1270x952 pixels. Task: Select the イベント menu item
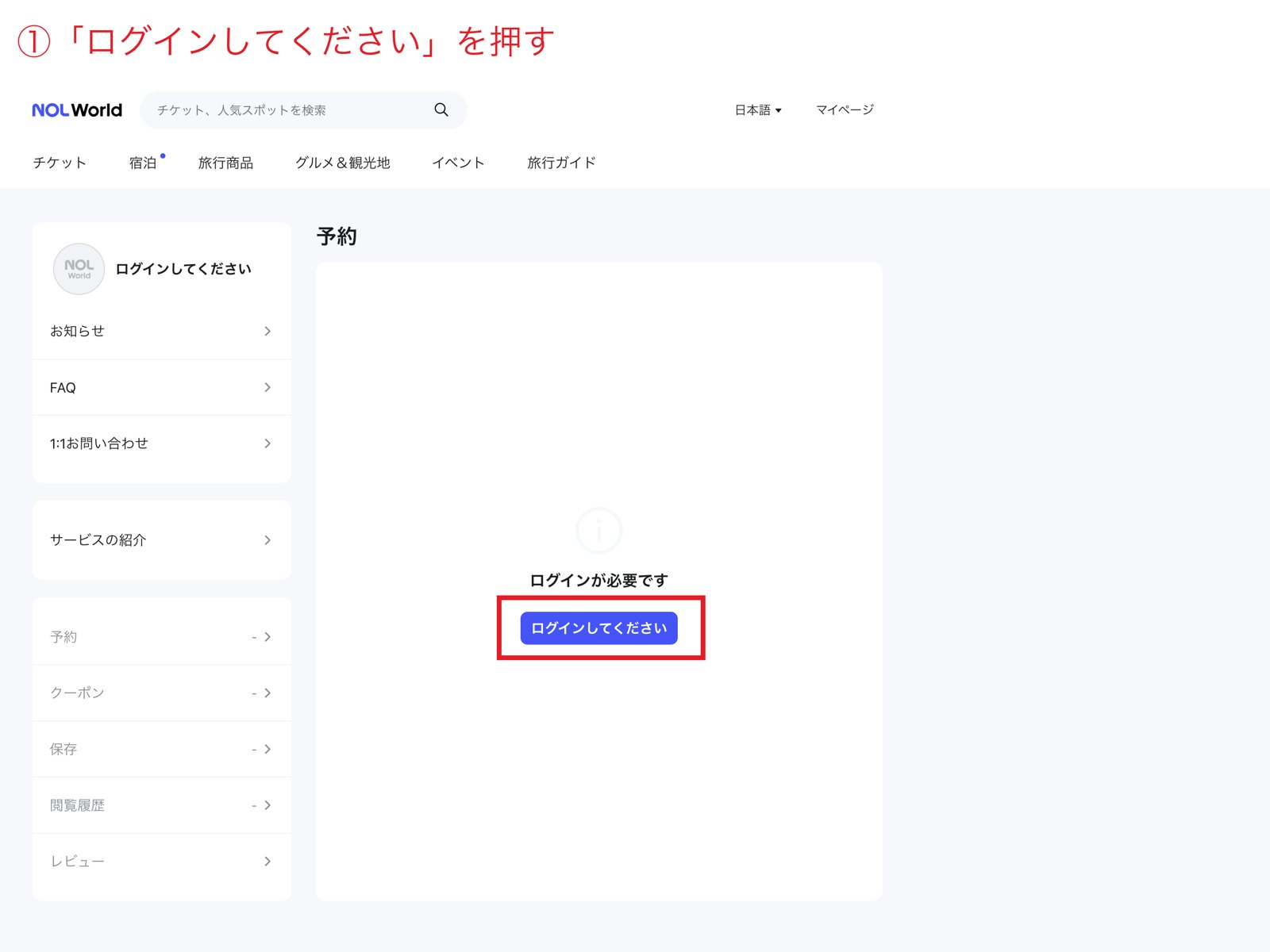click(x=458, y=163)
